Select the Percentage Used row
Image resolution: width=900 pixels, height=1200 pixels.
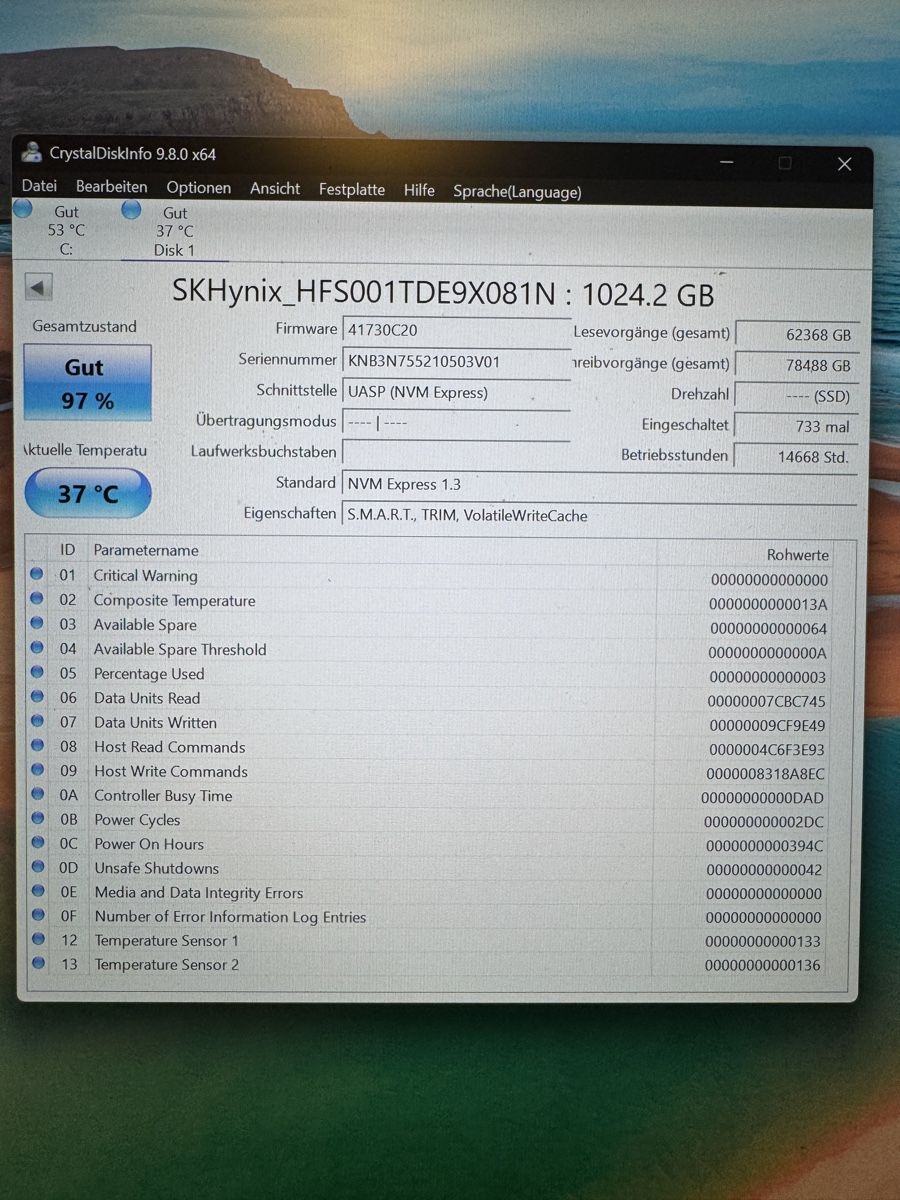[430, 675]
